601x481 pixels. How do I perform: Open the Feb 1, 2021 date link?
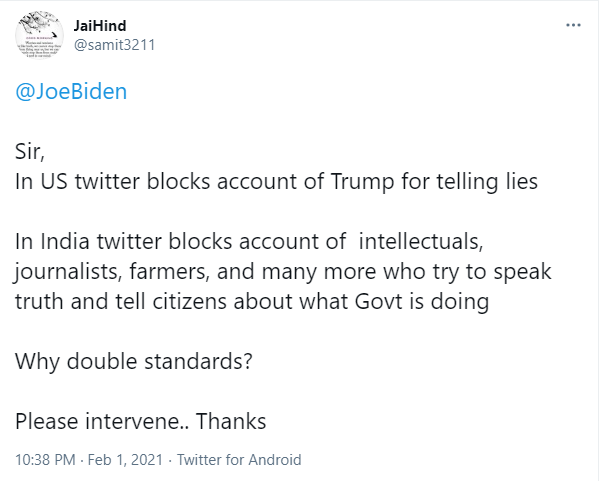click(x=125, y=460)
